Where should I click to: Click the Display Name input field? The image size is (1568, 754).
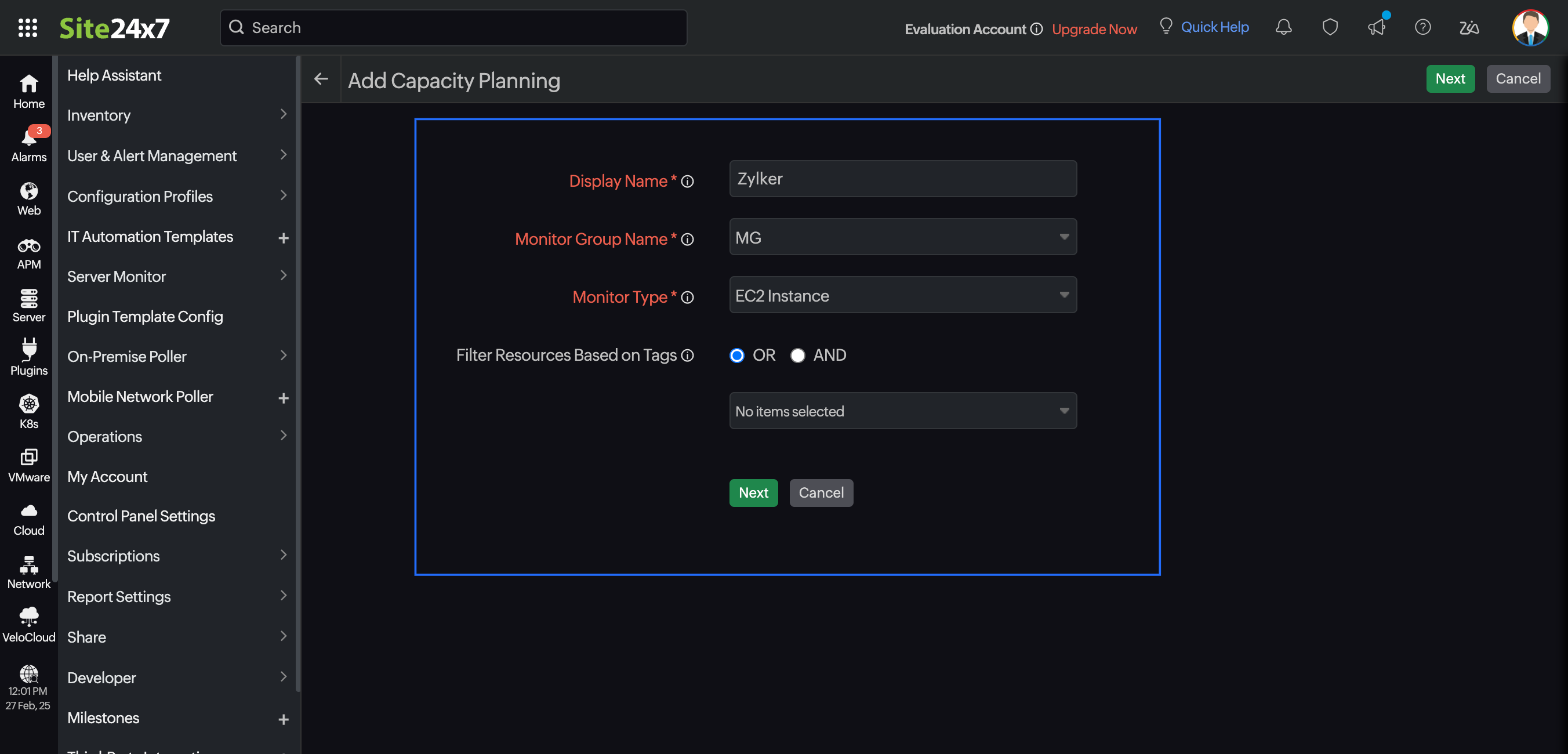click(902, 179)
